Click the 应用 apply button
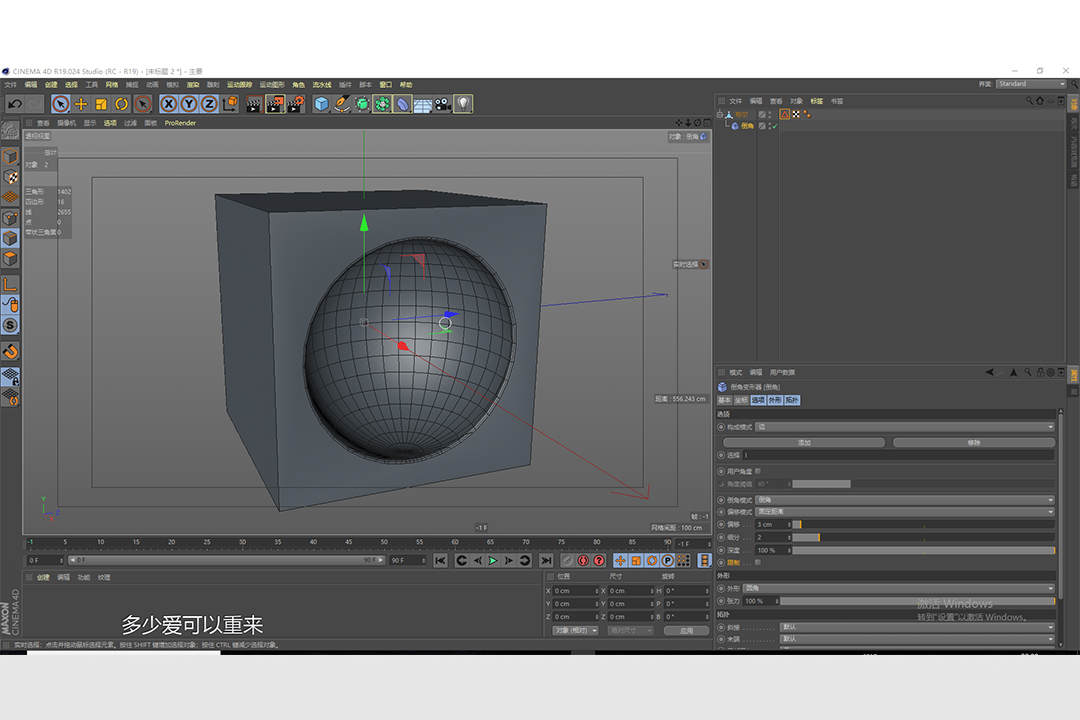1080x720 pixels. coord(686,631)
